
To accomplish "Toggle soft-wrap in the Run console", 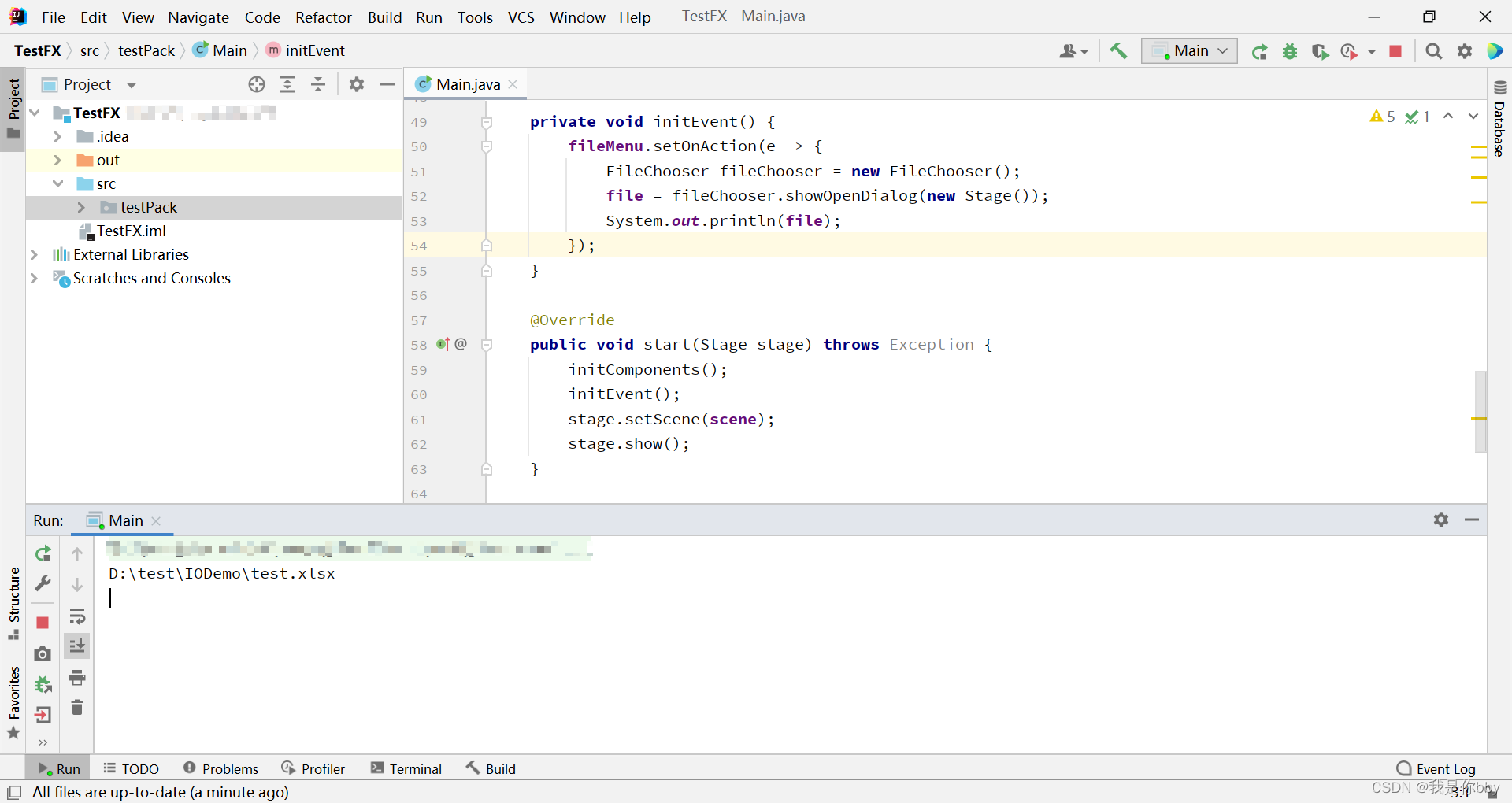I will [77, 616].
